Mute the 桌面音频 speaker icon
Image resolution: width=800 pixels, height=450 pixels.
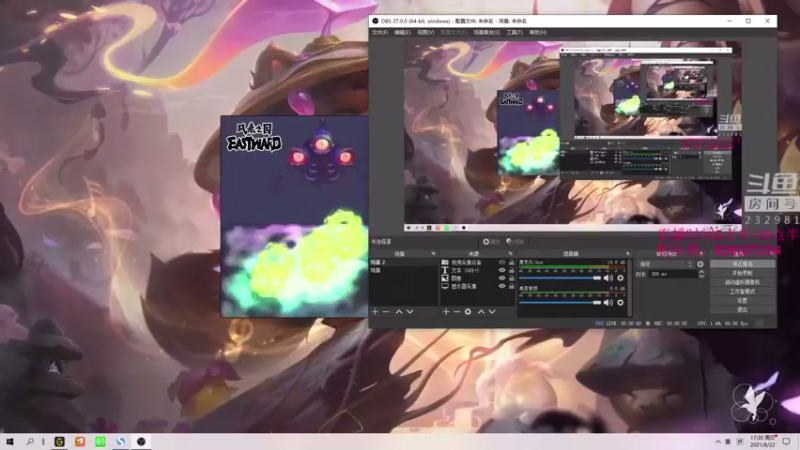[x=608, y=303]
